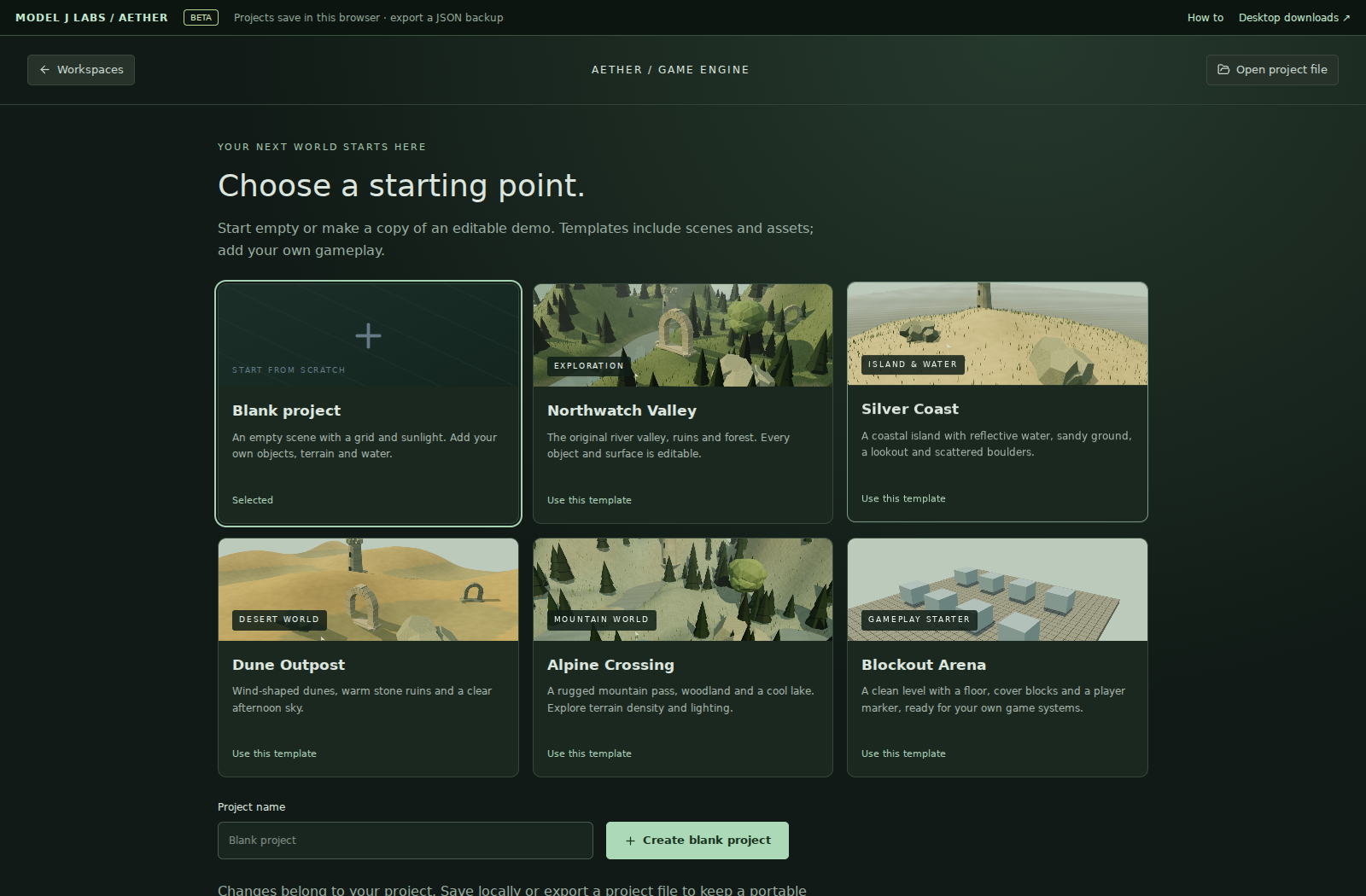1366x896 pixels.
Task: Click Use this template under Dune Outpost
Action: [274, 753]
